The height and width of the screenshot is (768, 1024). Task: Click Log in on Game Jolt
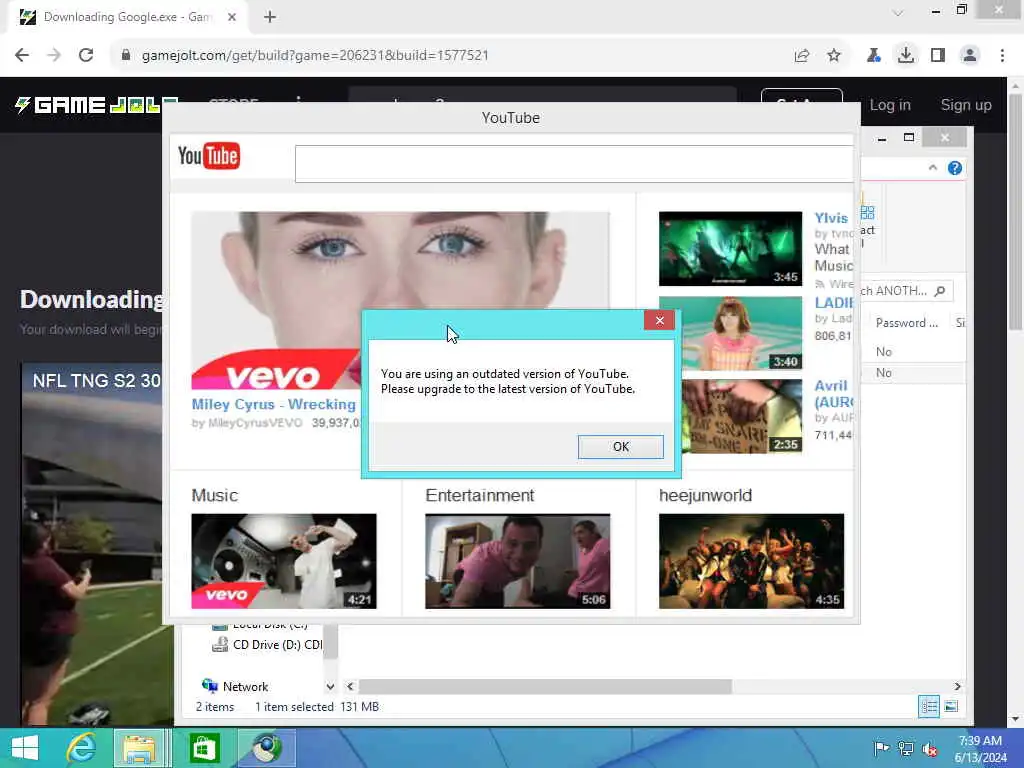tap(889, 105)
